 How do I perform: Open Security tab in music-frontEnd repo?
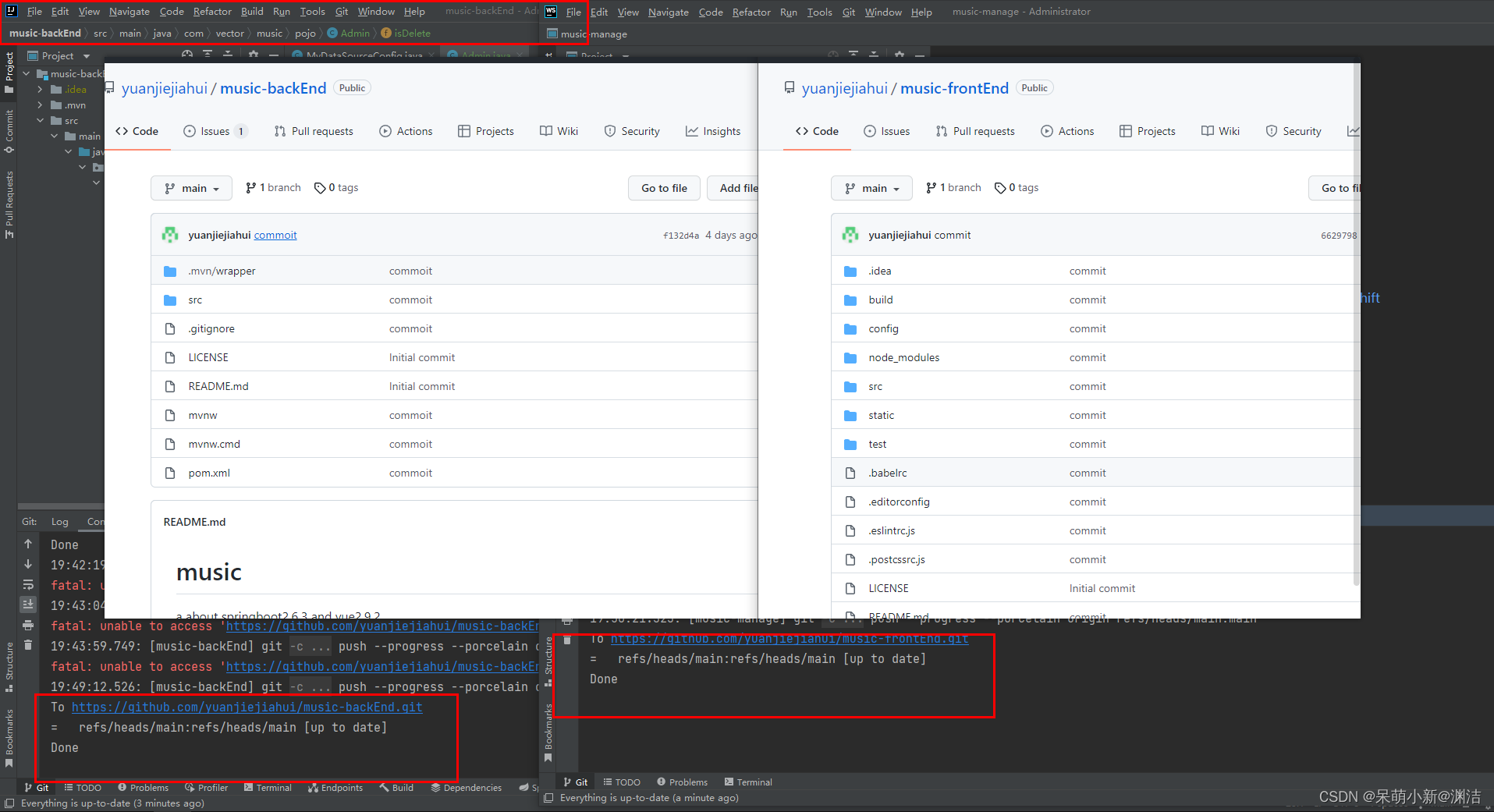1293,131
